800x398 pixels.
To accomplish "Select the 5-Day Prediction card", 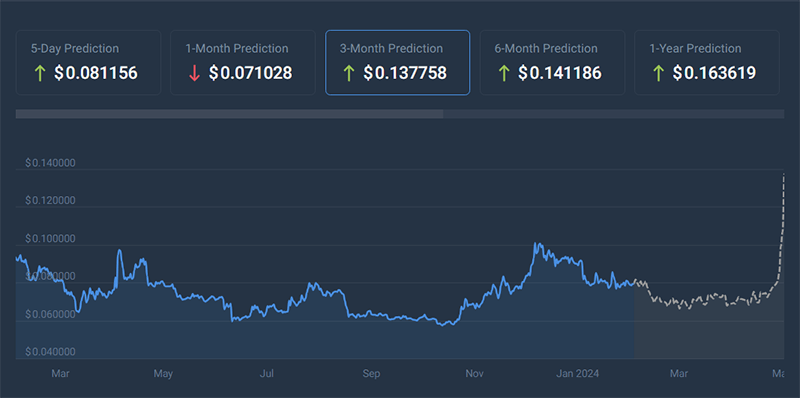I will (88, 62).
